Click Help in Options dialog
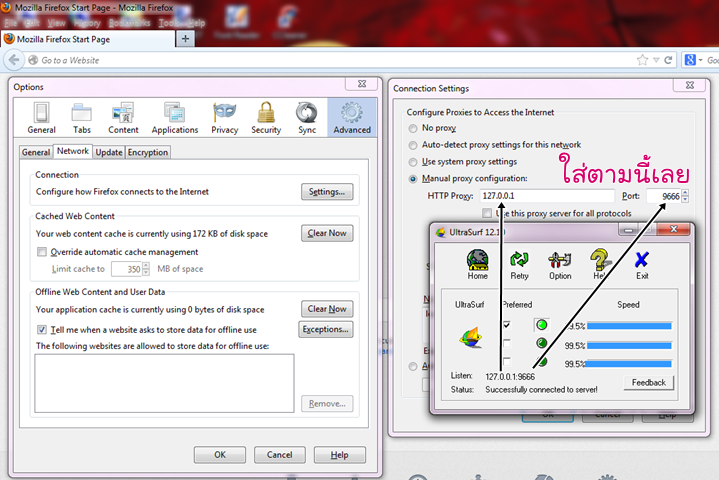 click(339, 455)
